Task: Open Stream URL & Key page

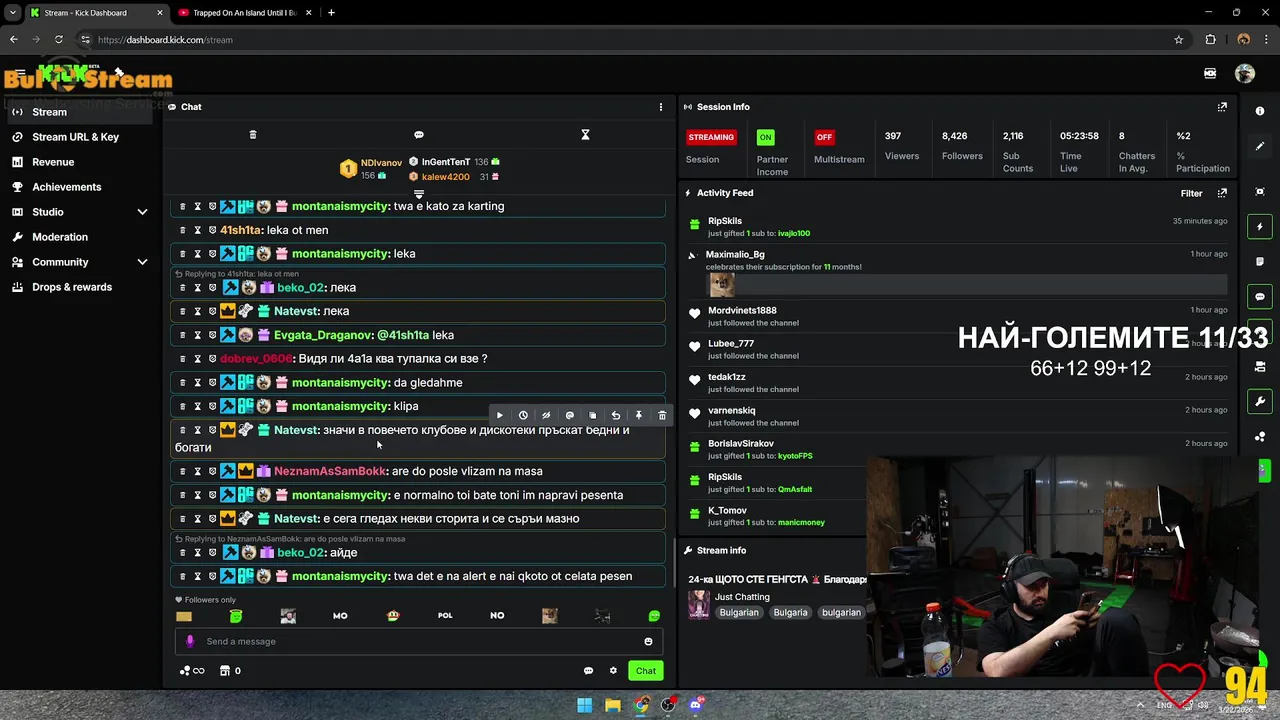Action: (75, 137)
